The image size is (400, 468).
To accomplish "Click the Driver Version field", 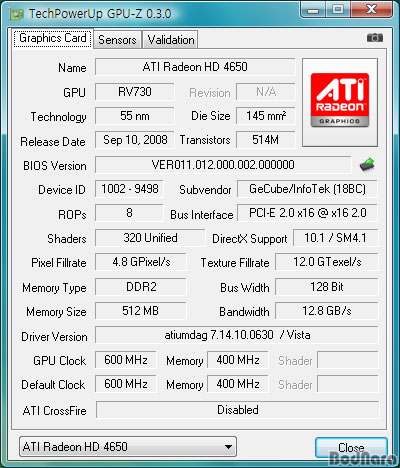I will [237, 335].
